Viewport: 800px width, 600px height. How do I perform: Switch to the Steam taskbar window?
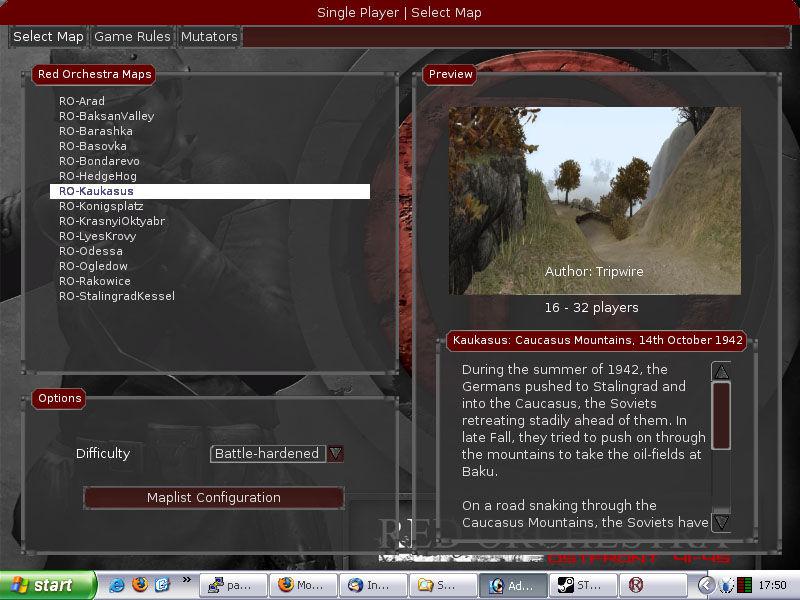[x=584, y=585]
